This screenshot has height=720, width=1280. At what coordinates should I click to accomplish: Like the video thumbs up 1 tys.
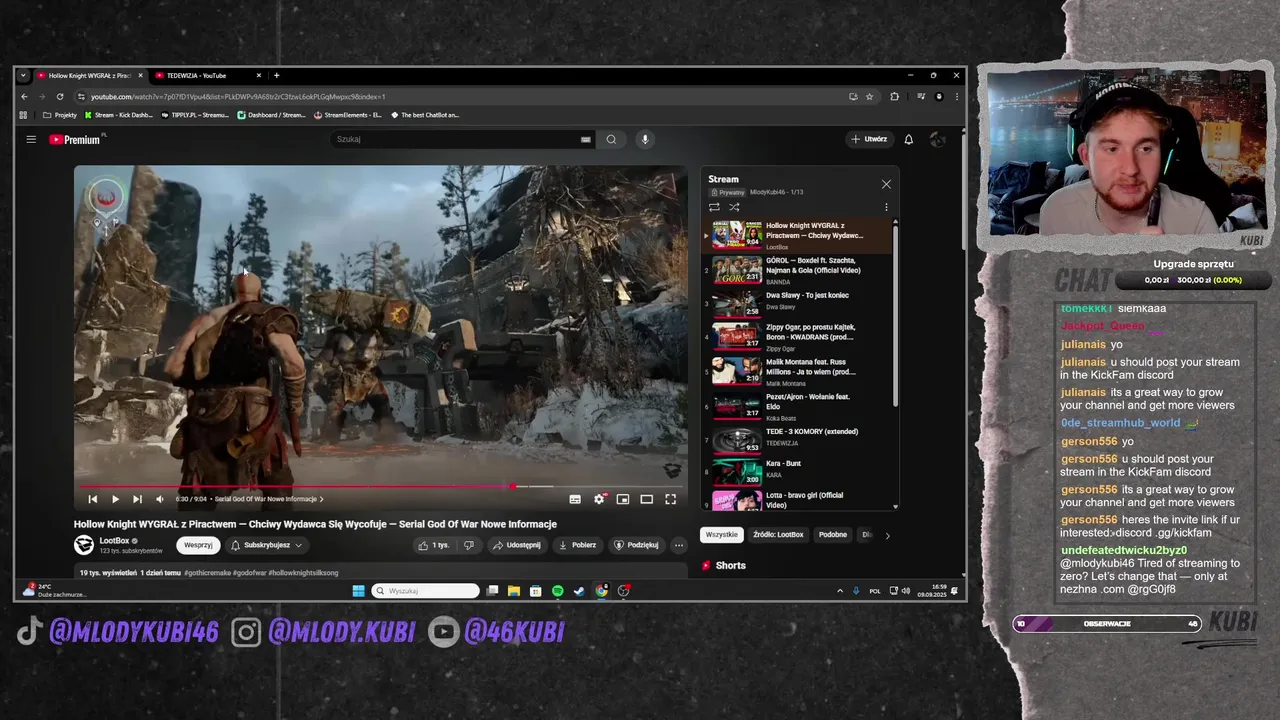click(x=434, y=545)
